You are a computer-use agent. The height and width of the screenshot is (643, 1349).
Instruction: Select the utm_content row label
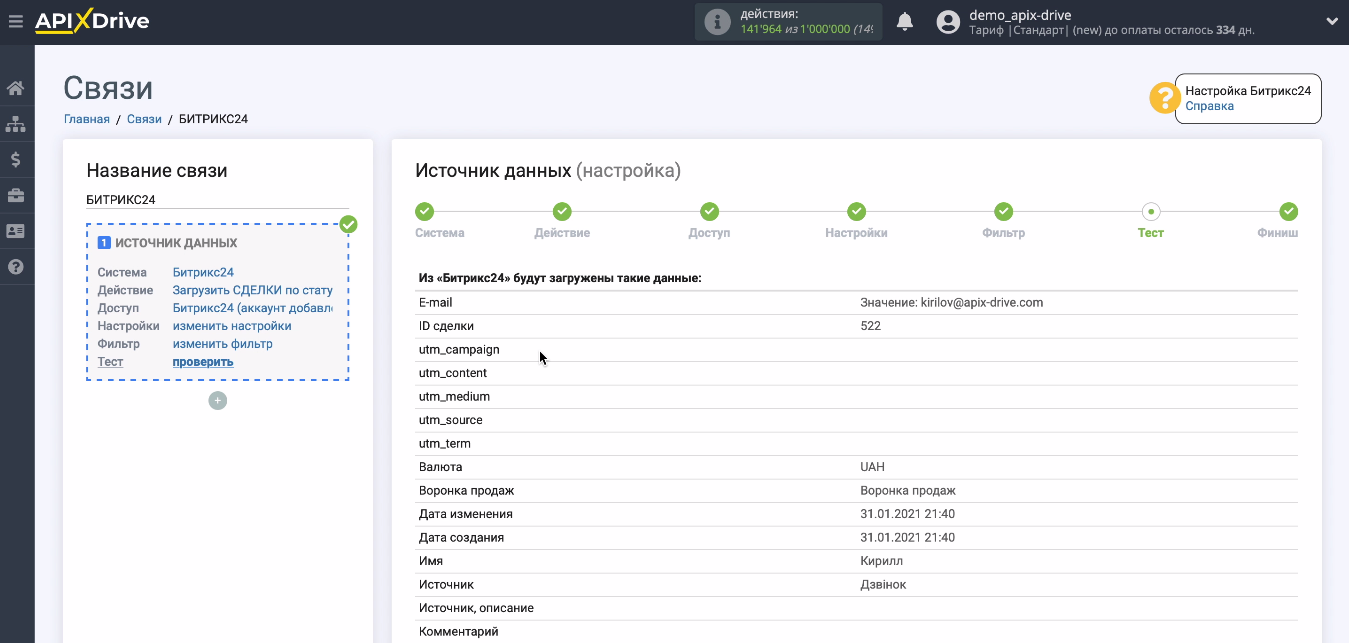(453, 373)
